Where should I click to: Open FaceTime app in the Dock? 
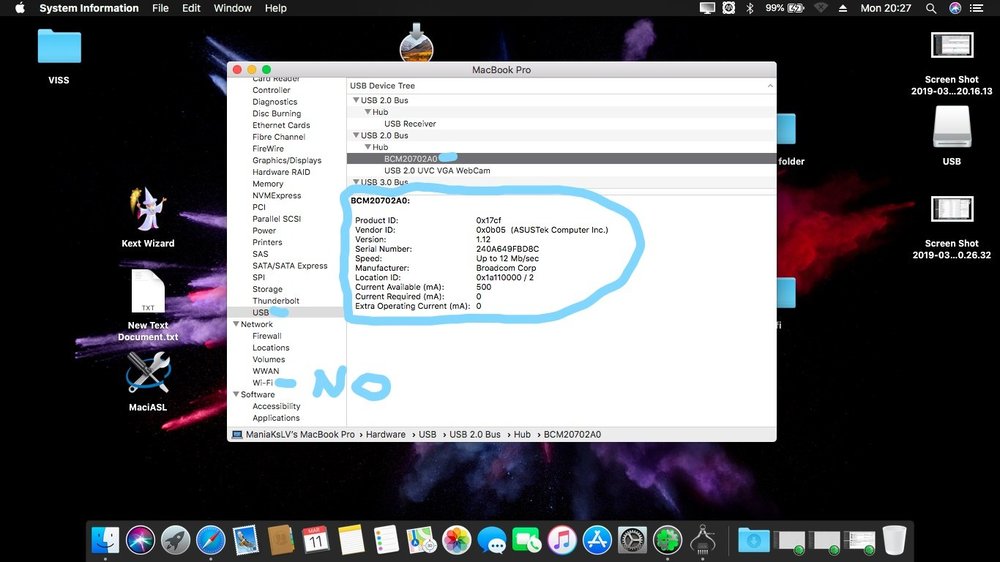coord(527,540)
